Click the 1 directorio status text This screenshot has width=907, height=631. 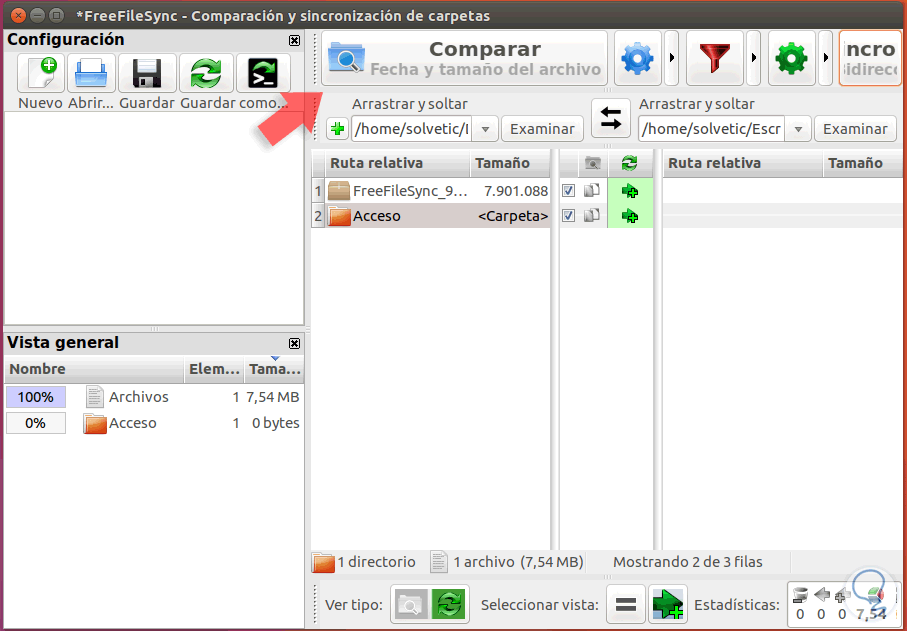pyautogui.click(x=377, y=562)
